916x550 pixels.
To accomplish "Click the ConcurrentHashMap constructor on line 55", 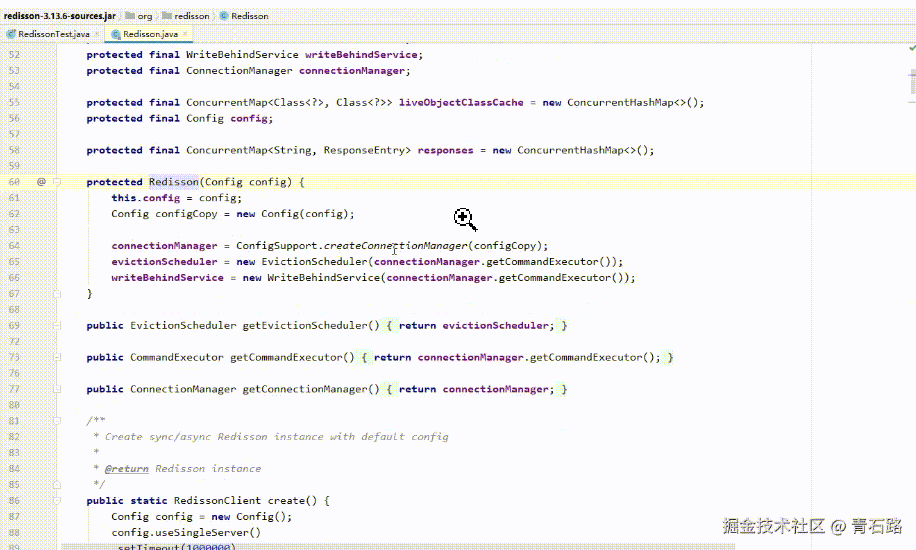I will click(620, 102).
